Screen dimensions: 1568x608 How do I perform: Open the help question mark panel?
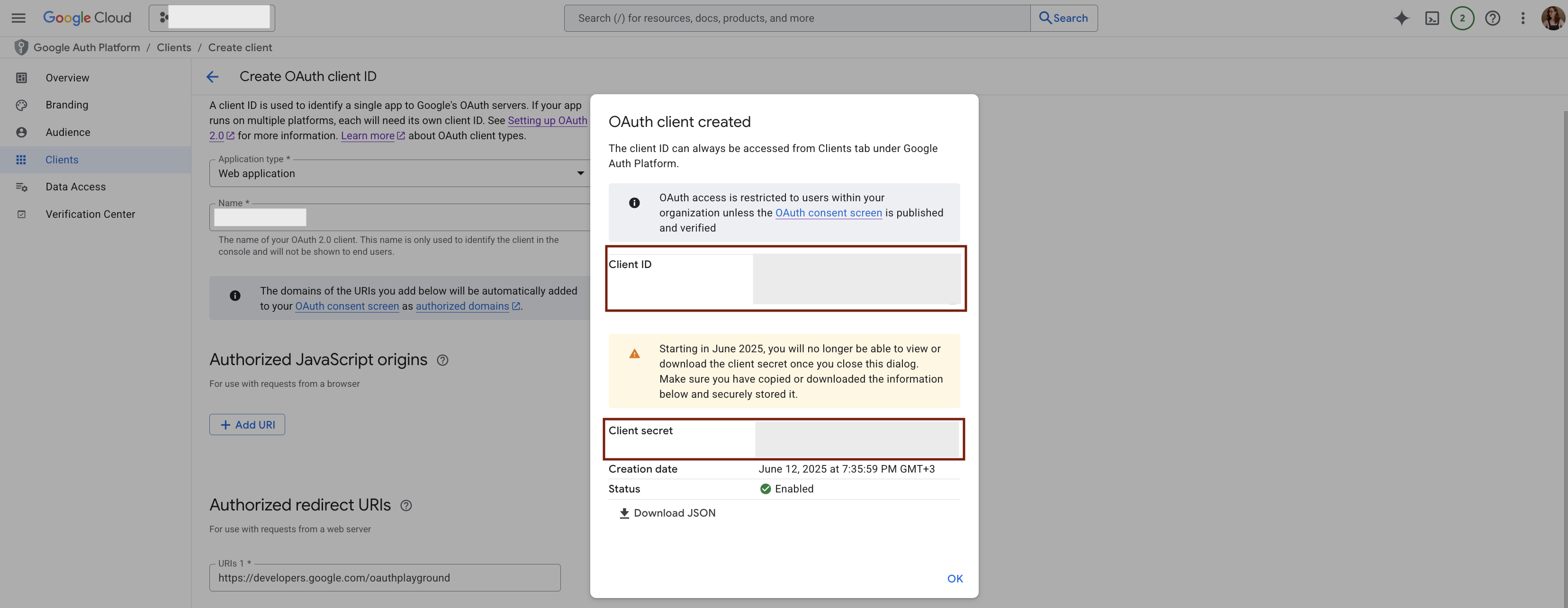(1493, 18)
